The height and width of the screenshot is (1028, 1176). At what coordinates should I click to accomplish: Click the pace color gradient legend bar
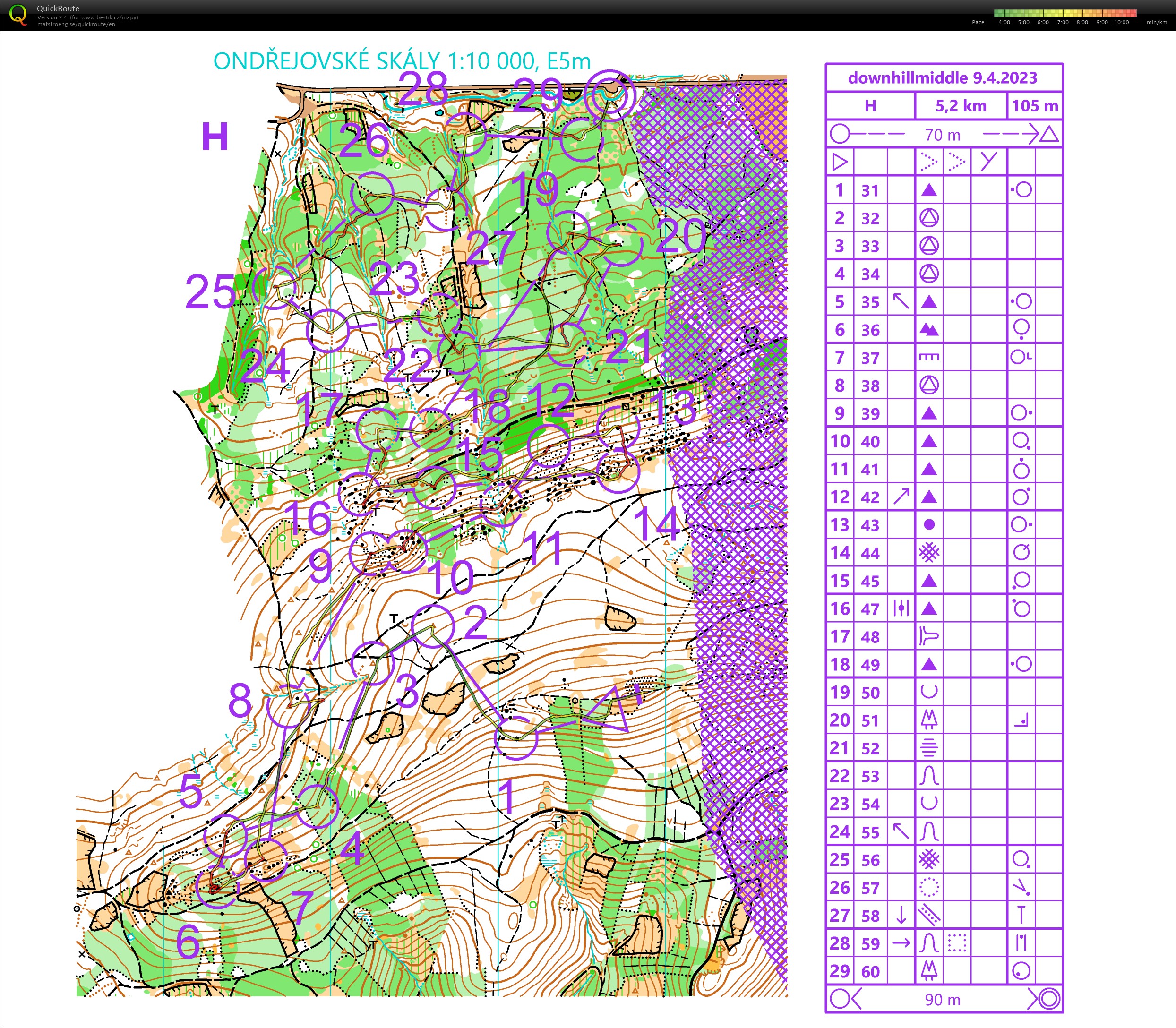1065,13
